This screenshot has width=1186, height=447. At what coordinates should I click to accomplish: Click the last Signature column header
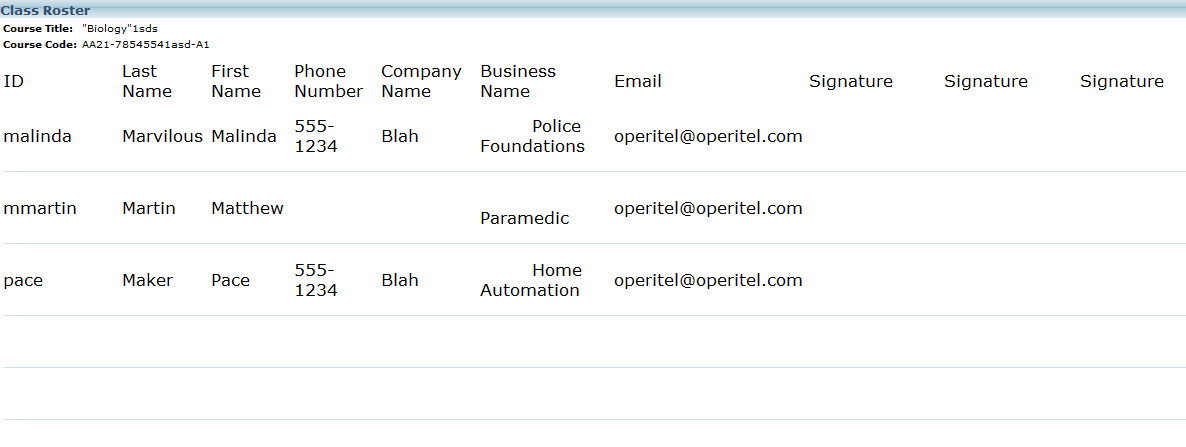coord(1122,81)
